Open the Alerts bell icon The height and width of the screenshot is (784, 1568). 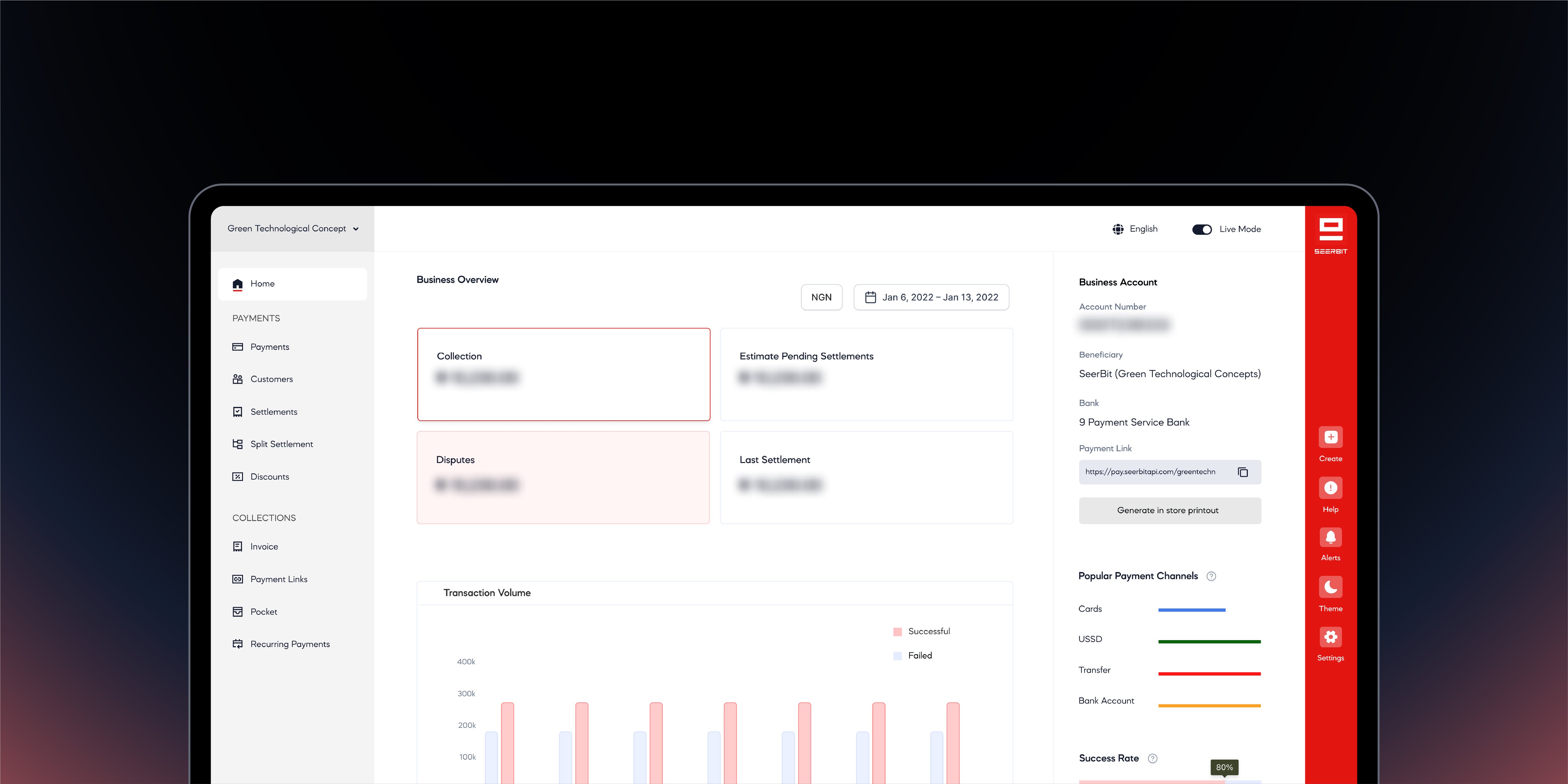click(1331, 537)
